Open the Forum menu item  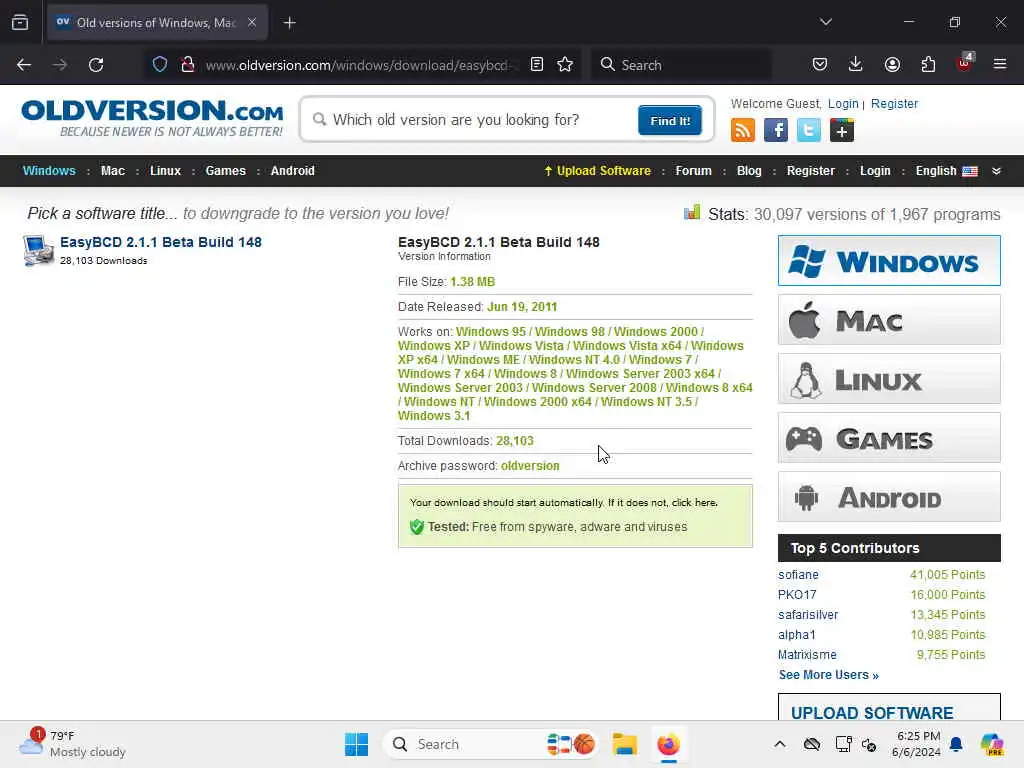tap(694, 170)
